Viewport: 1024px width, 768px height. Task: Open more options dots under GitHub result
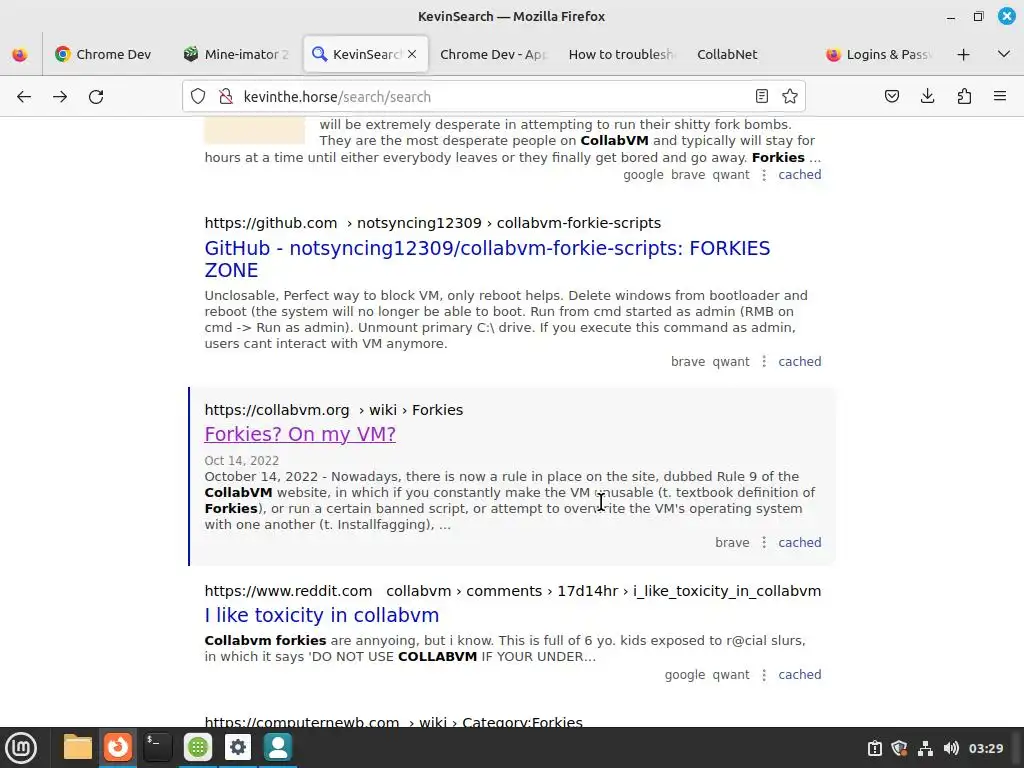pos(763,361)
